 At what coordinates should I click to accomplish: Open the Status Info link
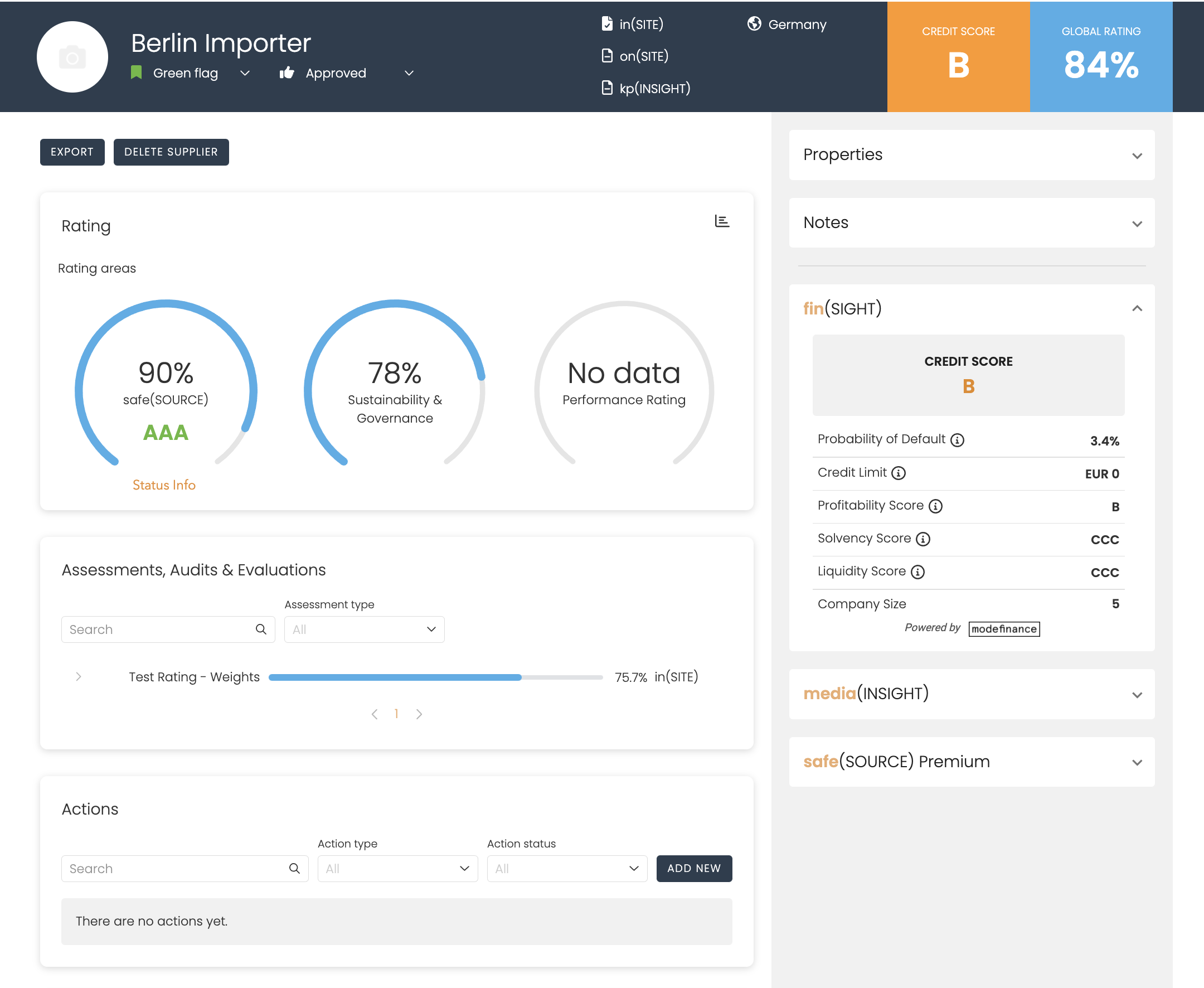pyautogui.click(x=164, y=485)
